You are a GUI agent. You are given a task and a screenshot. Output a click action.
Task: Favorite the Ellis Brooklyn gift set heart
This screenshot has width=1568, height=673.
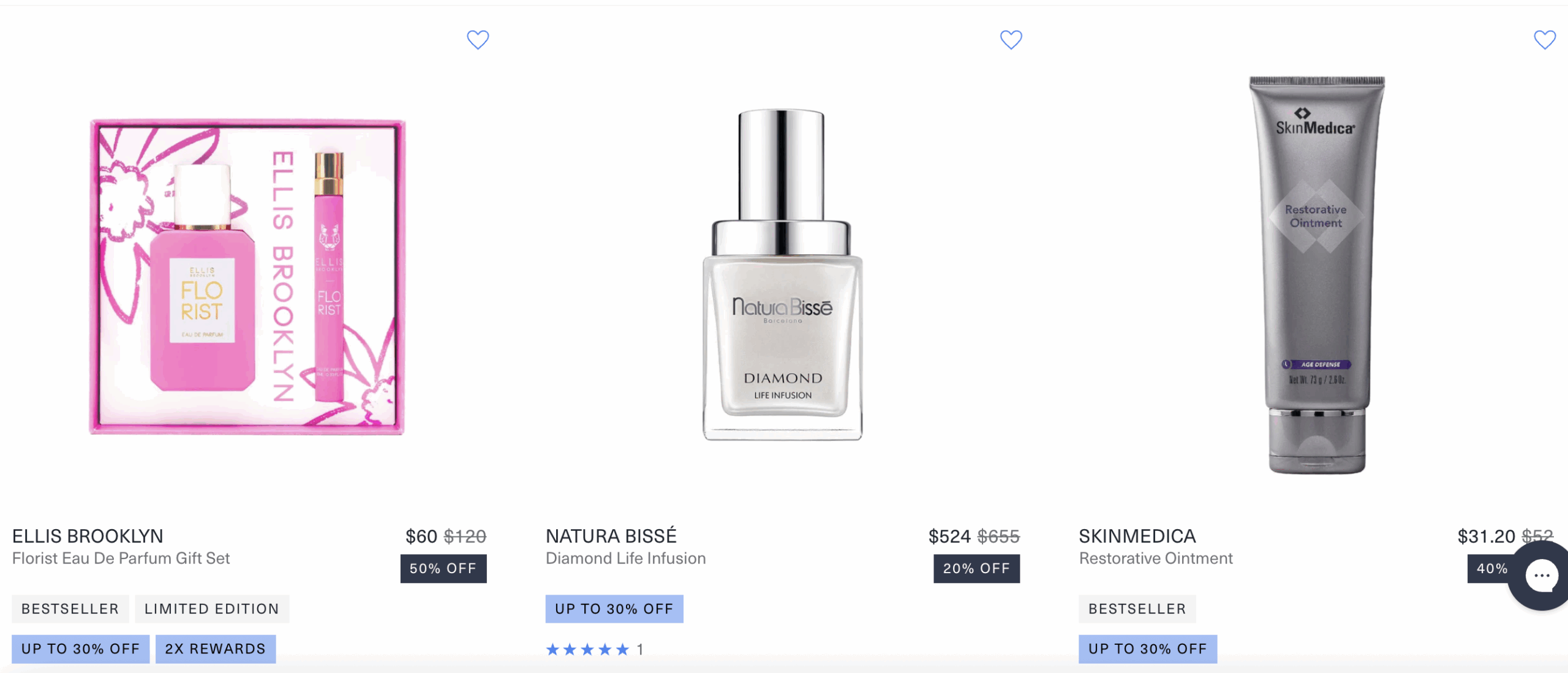(478, 40)
